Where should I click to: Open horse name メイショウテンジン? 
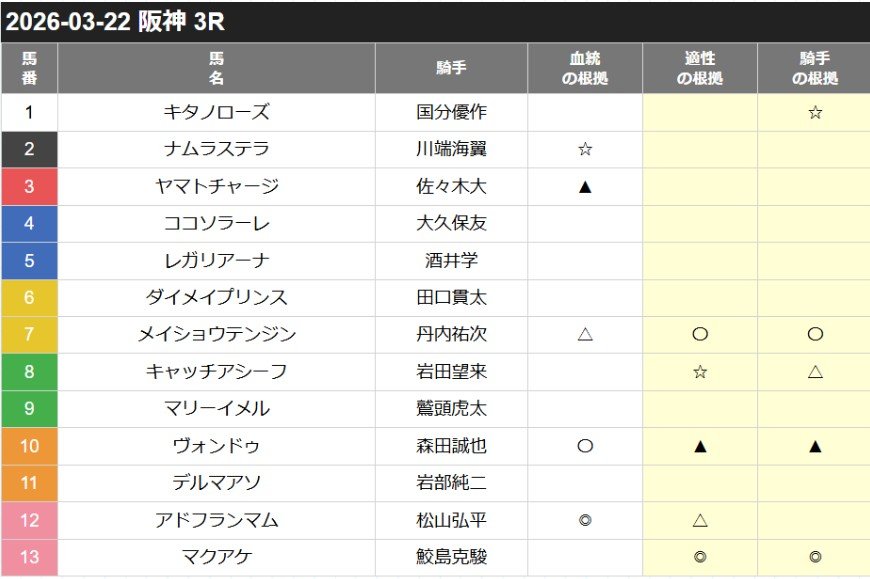click(x=216, y=335)
